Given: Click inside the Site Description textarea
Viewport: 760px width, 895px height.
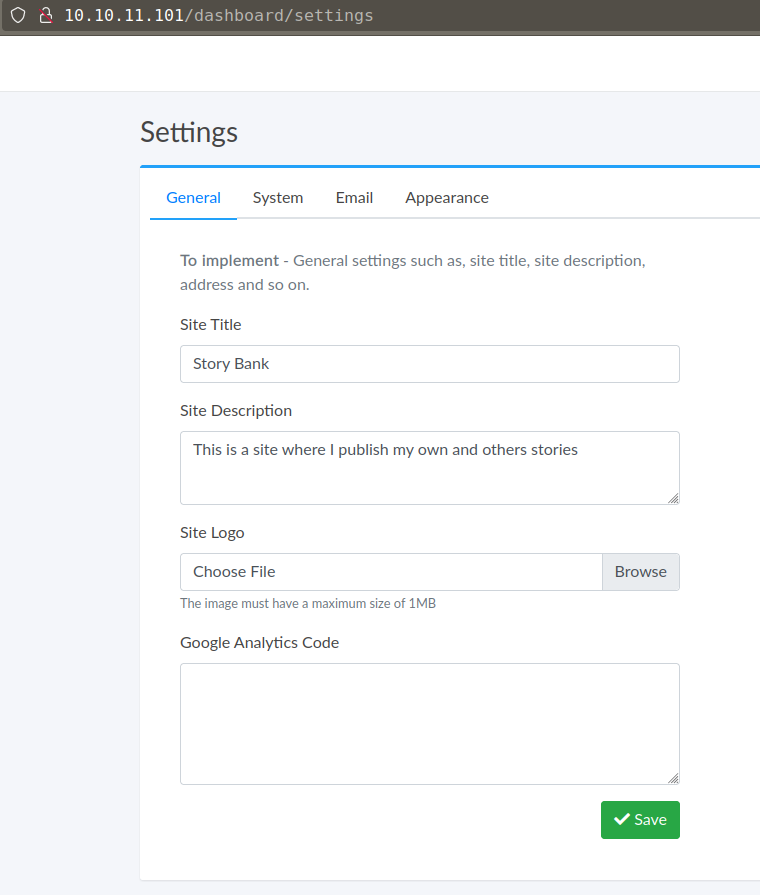Looking at the screenshot, I should 430,468.
